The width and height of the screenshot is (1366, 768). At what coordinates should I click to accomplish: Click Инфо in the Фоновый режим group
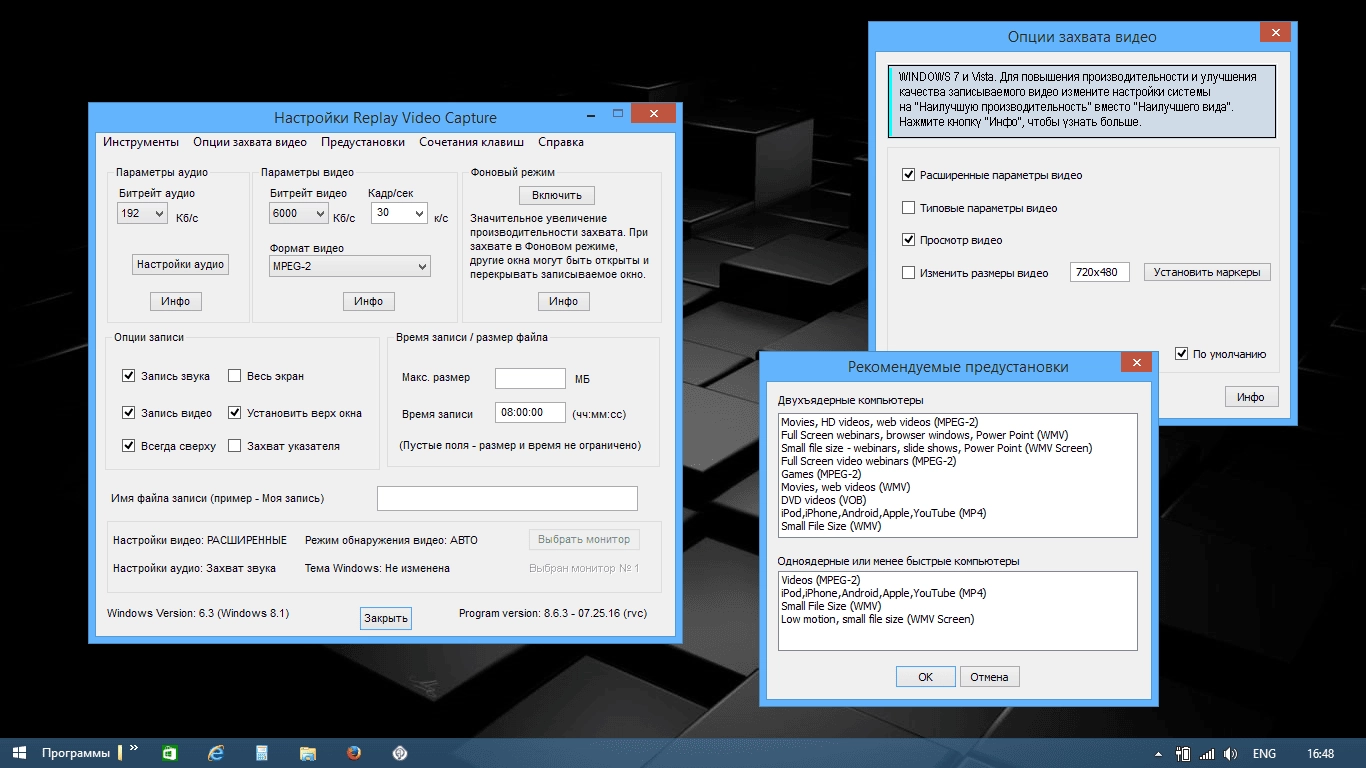563,301
